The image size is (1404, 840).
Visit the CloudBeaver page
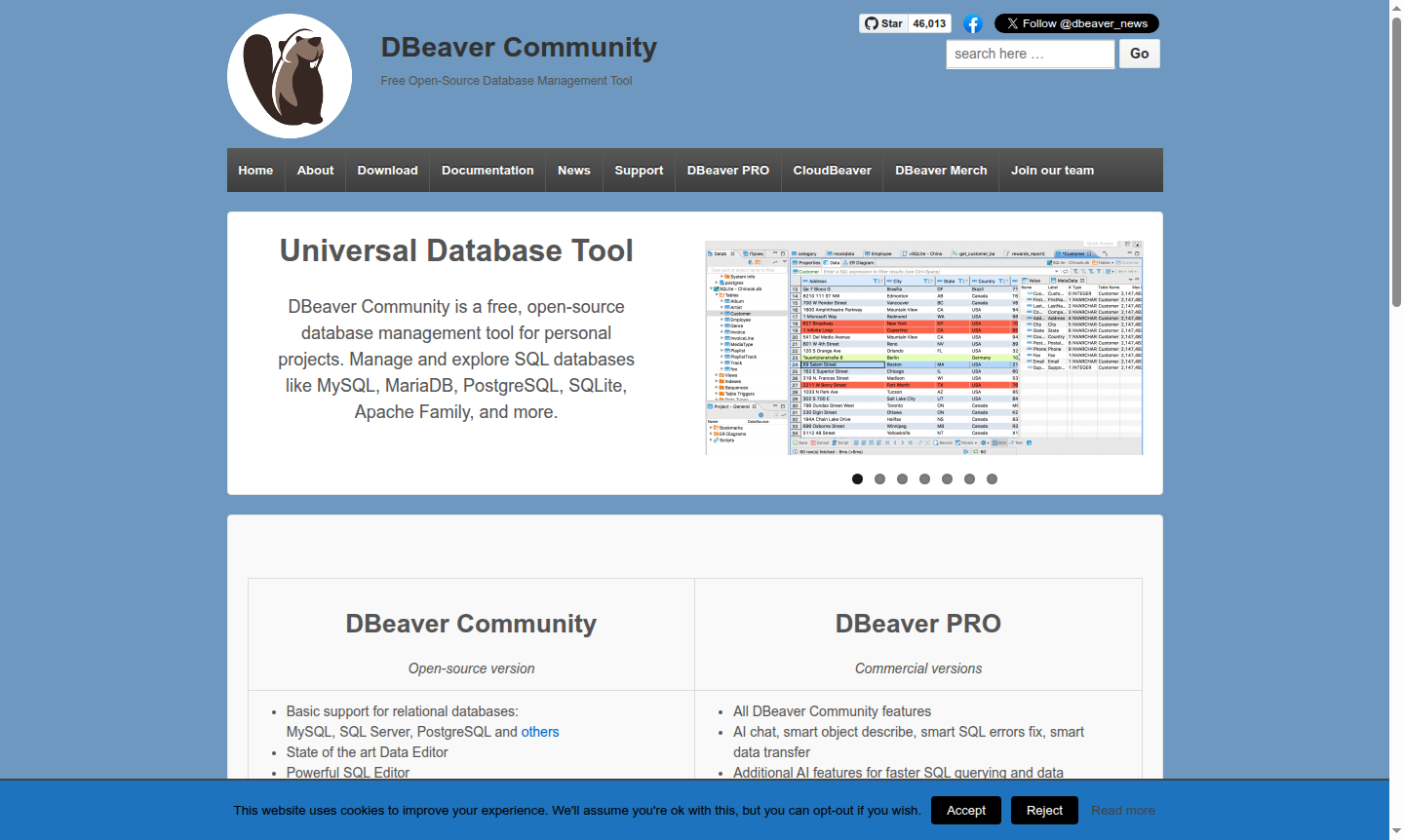(x=832, y=170)
